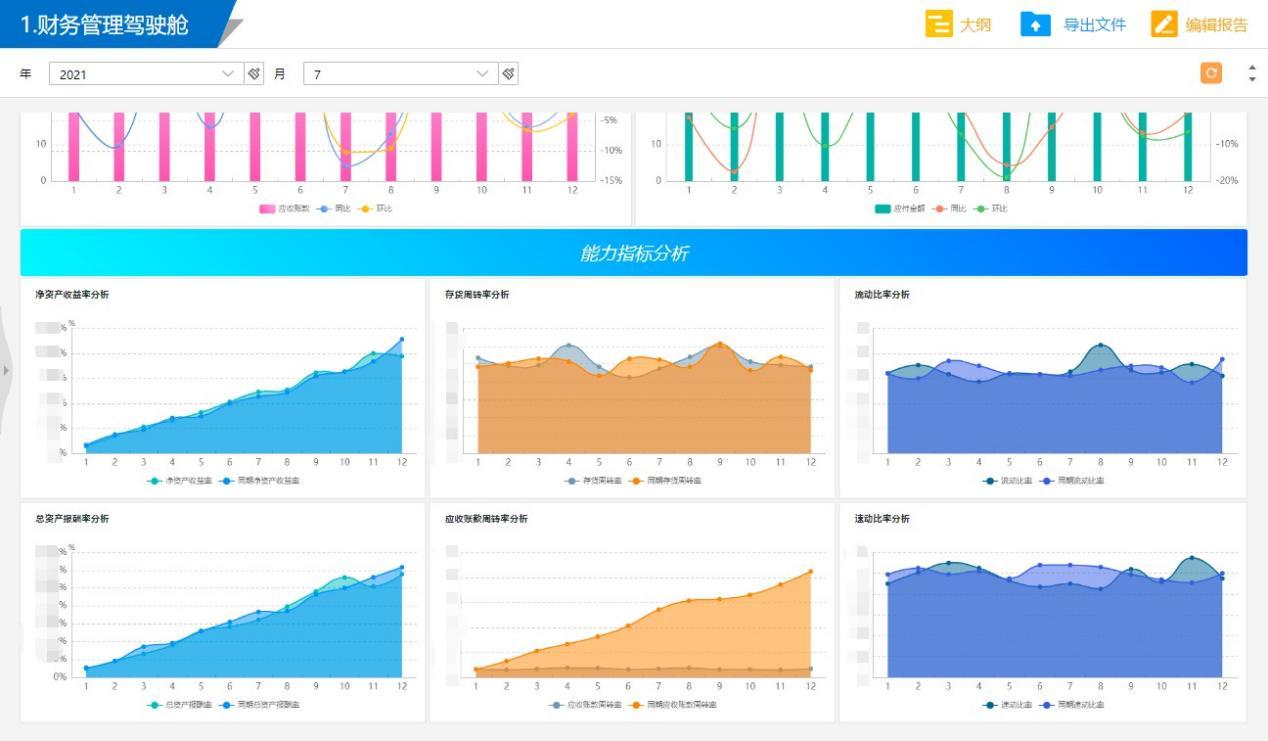Toggle the 应收账款 legend series
1268x741 pixels.
(x=284, y=209)
